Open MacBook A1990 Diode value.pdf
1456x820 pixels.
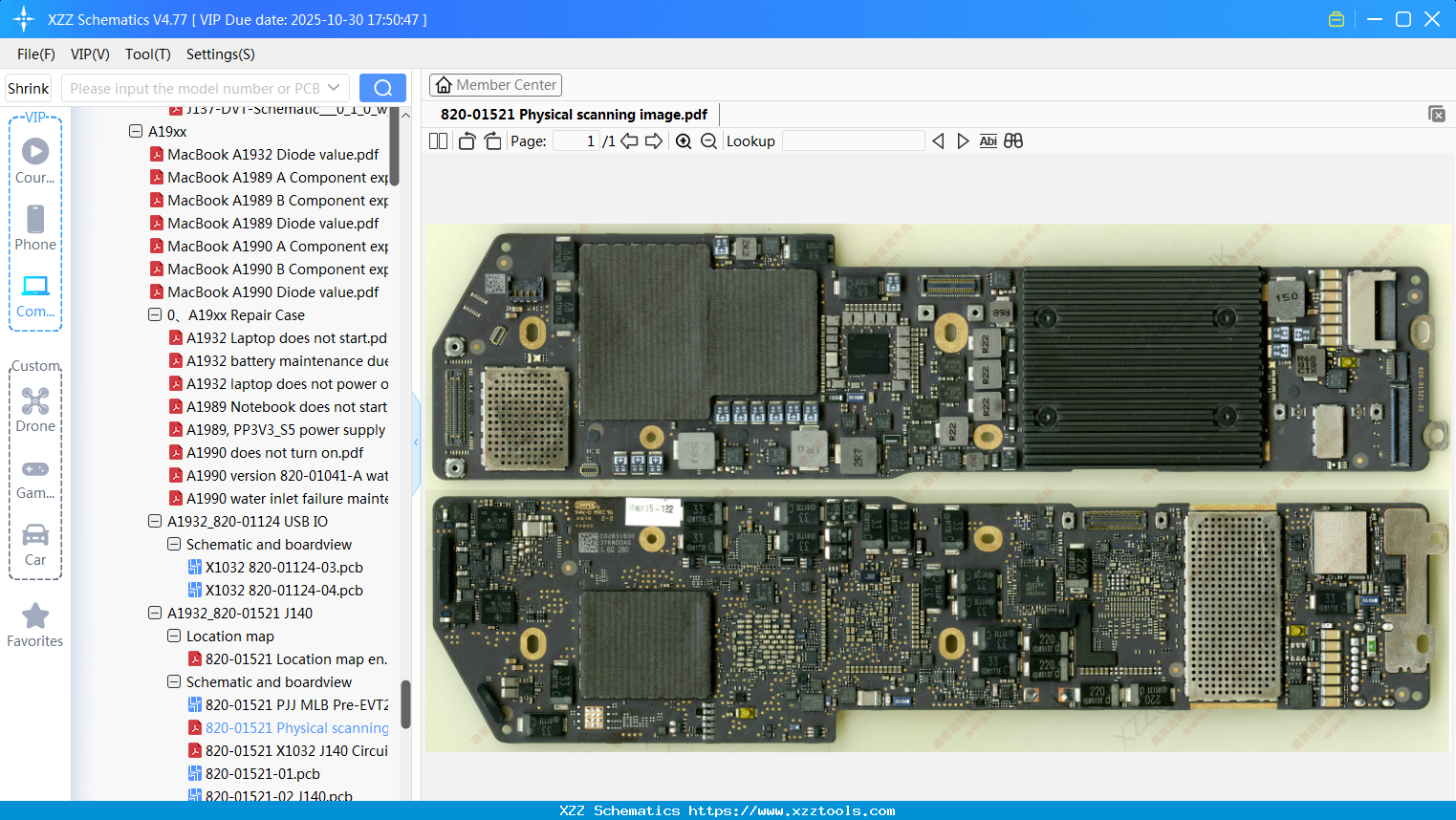click(x=264, y=292)
